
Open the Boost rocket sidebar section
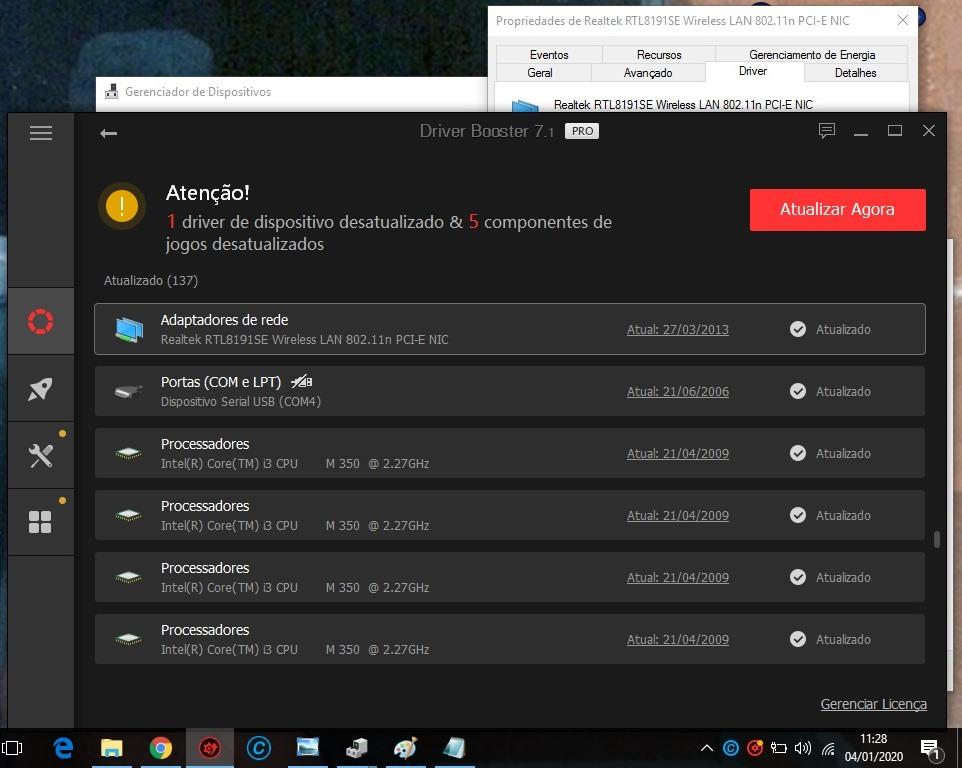[40, 389]
